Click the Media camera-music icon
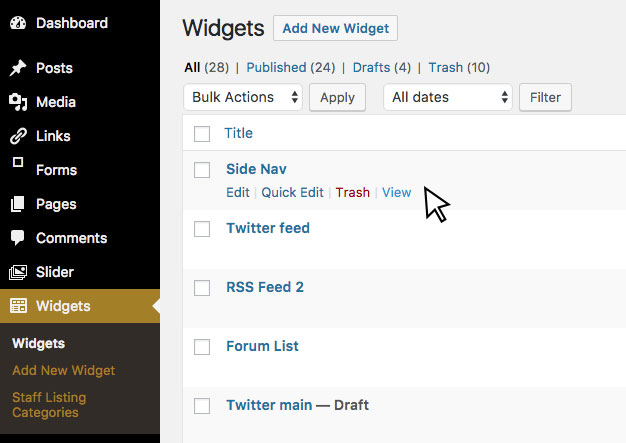 click(x=18, y=102)
